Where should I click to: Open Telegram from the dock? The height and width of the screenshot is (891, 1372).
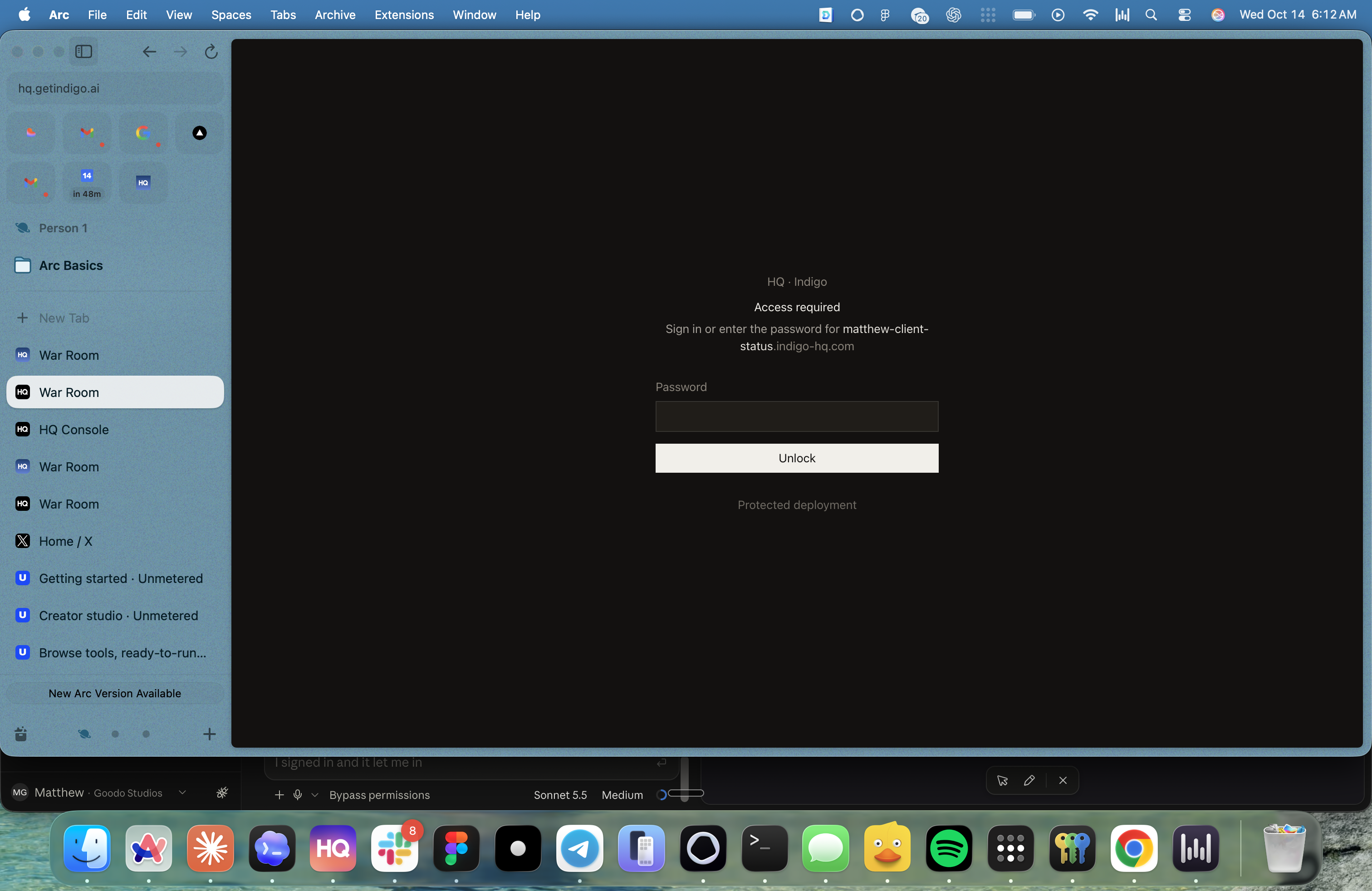579,848
